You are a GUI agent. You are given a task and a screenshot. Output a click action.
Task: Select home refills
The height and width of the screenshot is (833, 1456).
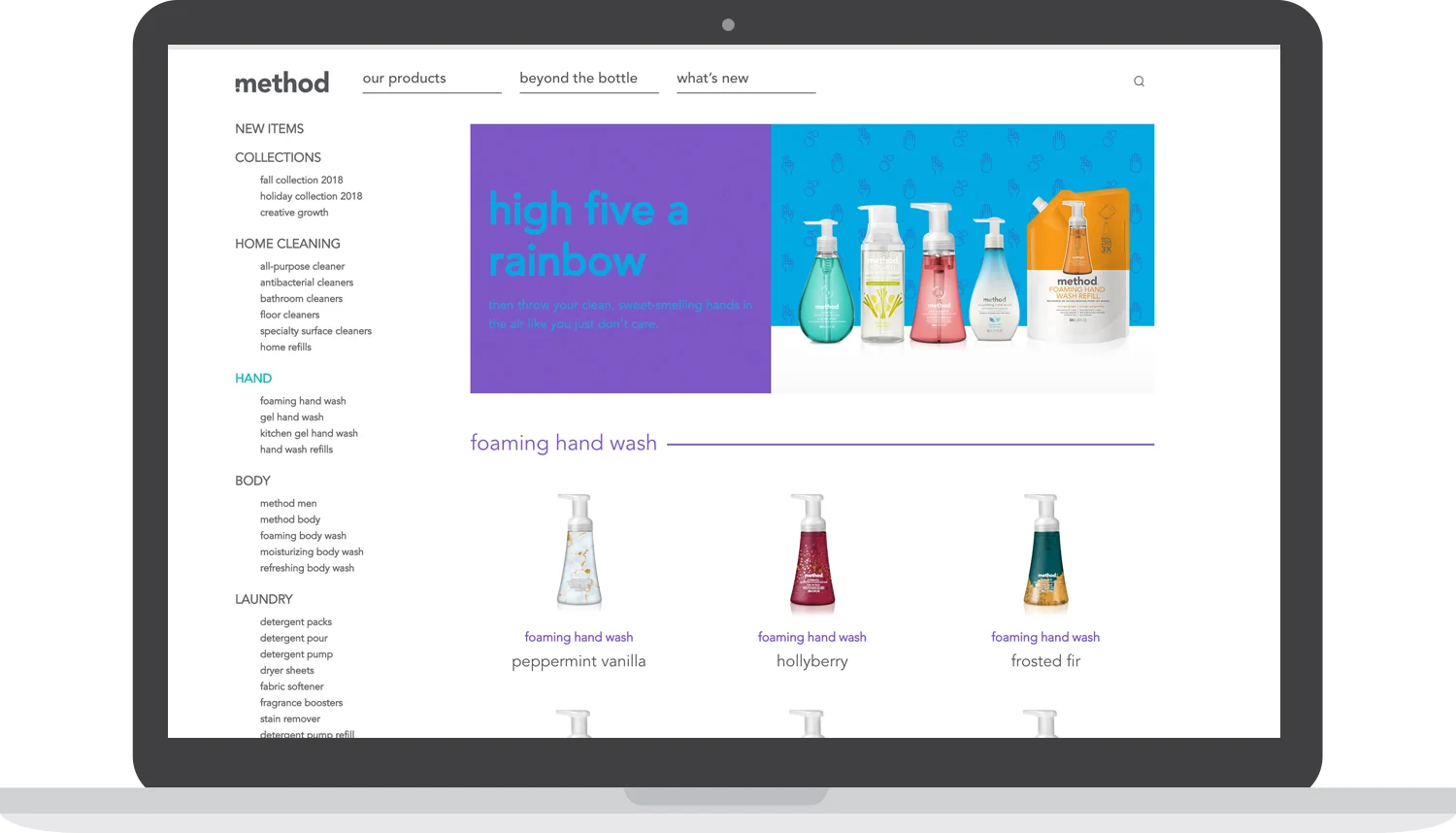click(285, 348)
